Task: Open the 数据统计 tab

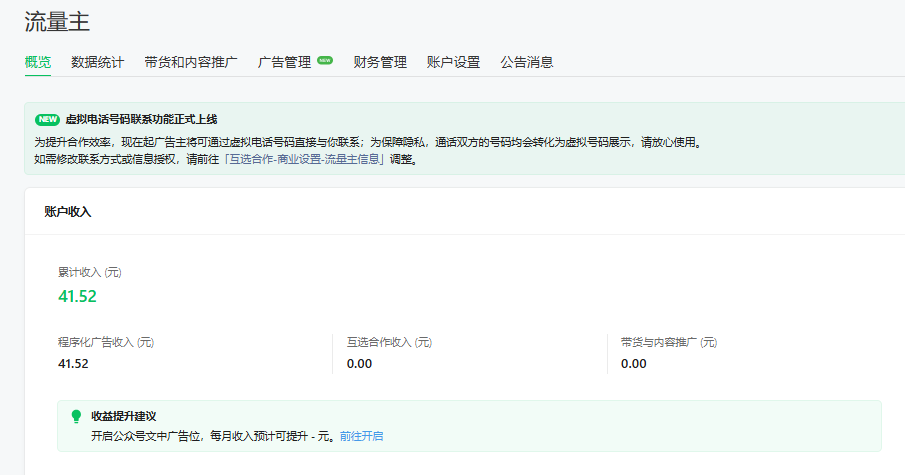Action: [98, 62]
